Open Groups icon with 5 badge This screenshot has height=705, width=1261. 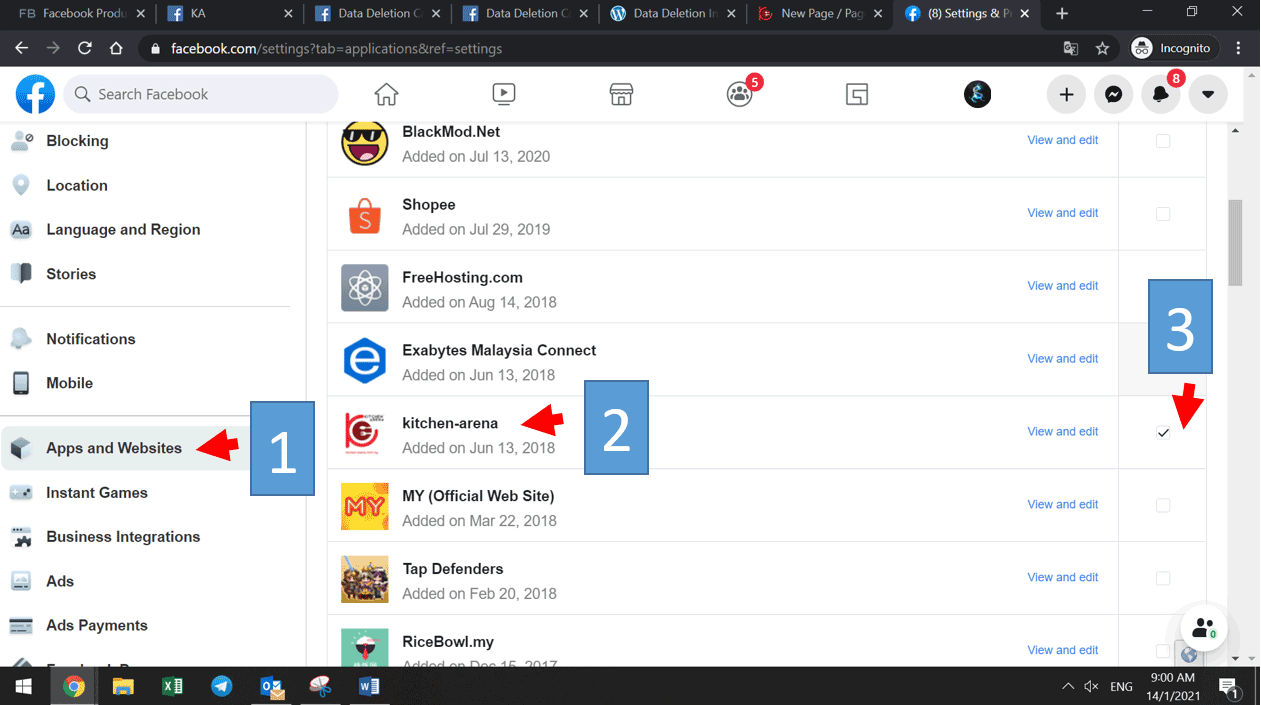tap(740, 94)
